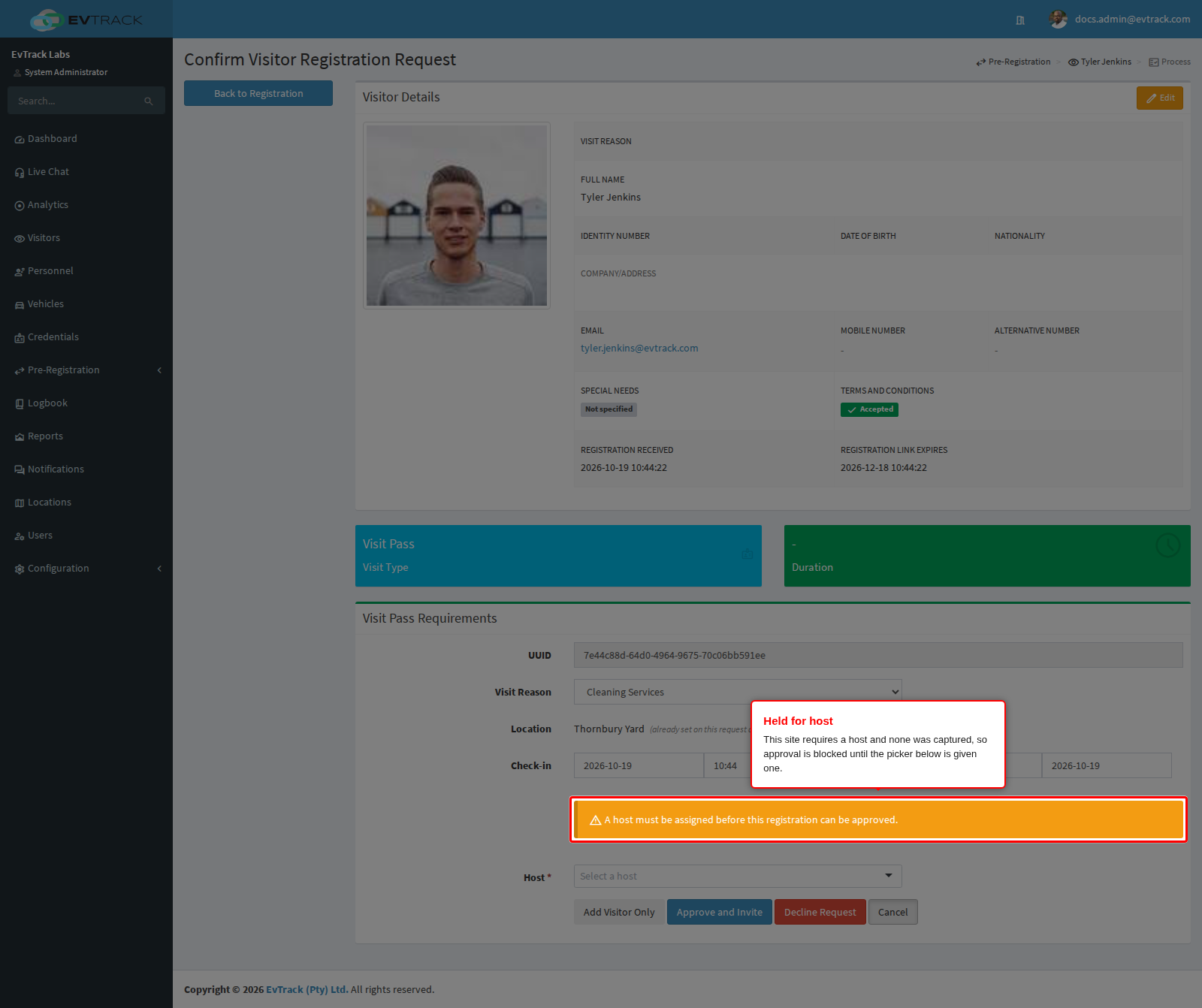Click the Check-in time 10:44 field
This screenshot has height=1008, width=1202.
point(727,765)
